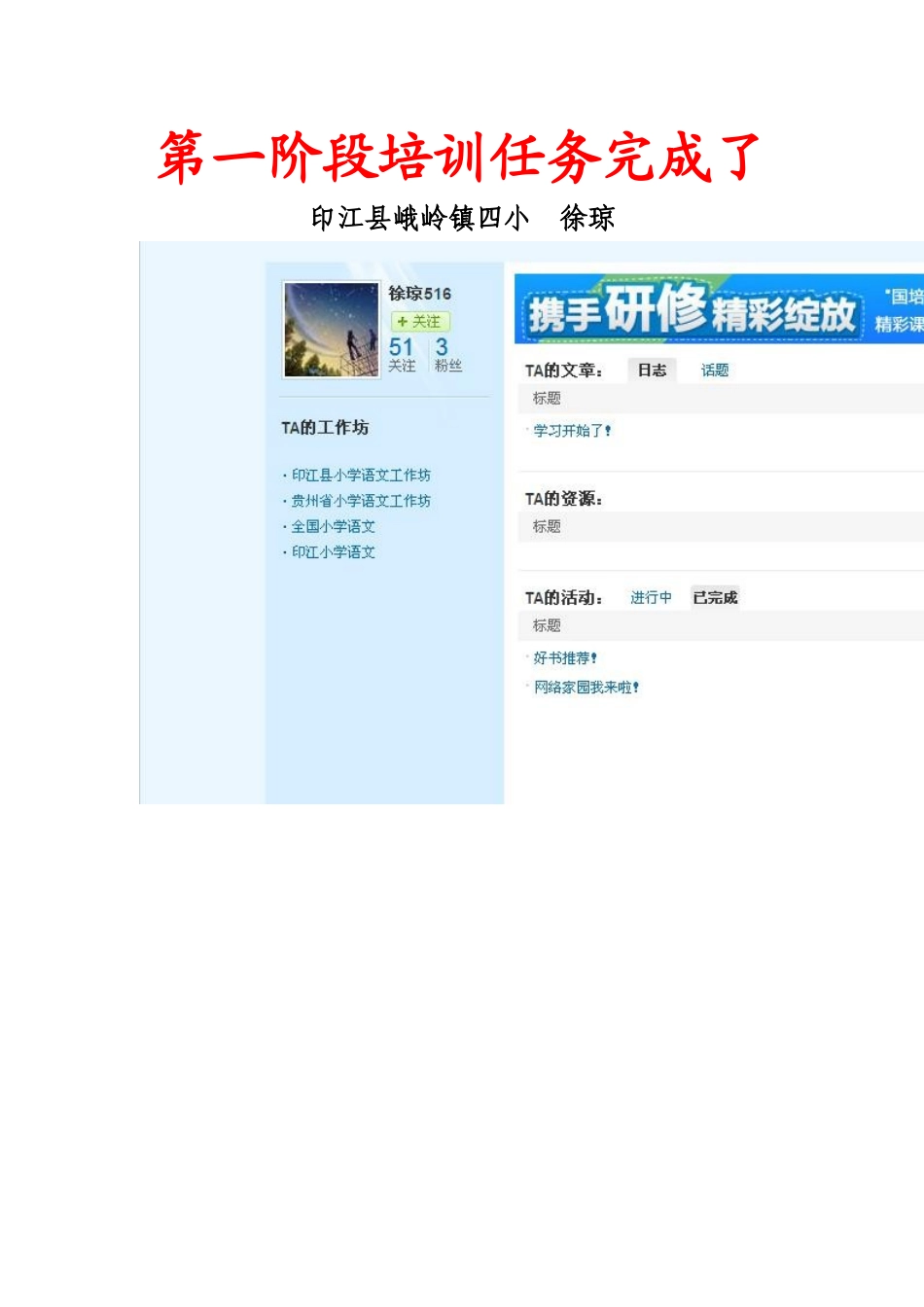Screen dimensions: 924x1307
Task: Open the activity 网络家园我来啦!
Action: click(x=586, y=687)
